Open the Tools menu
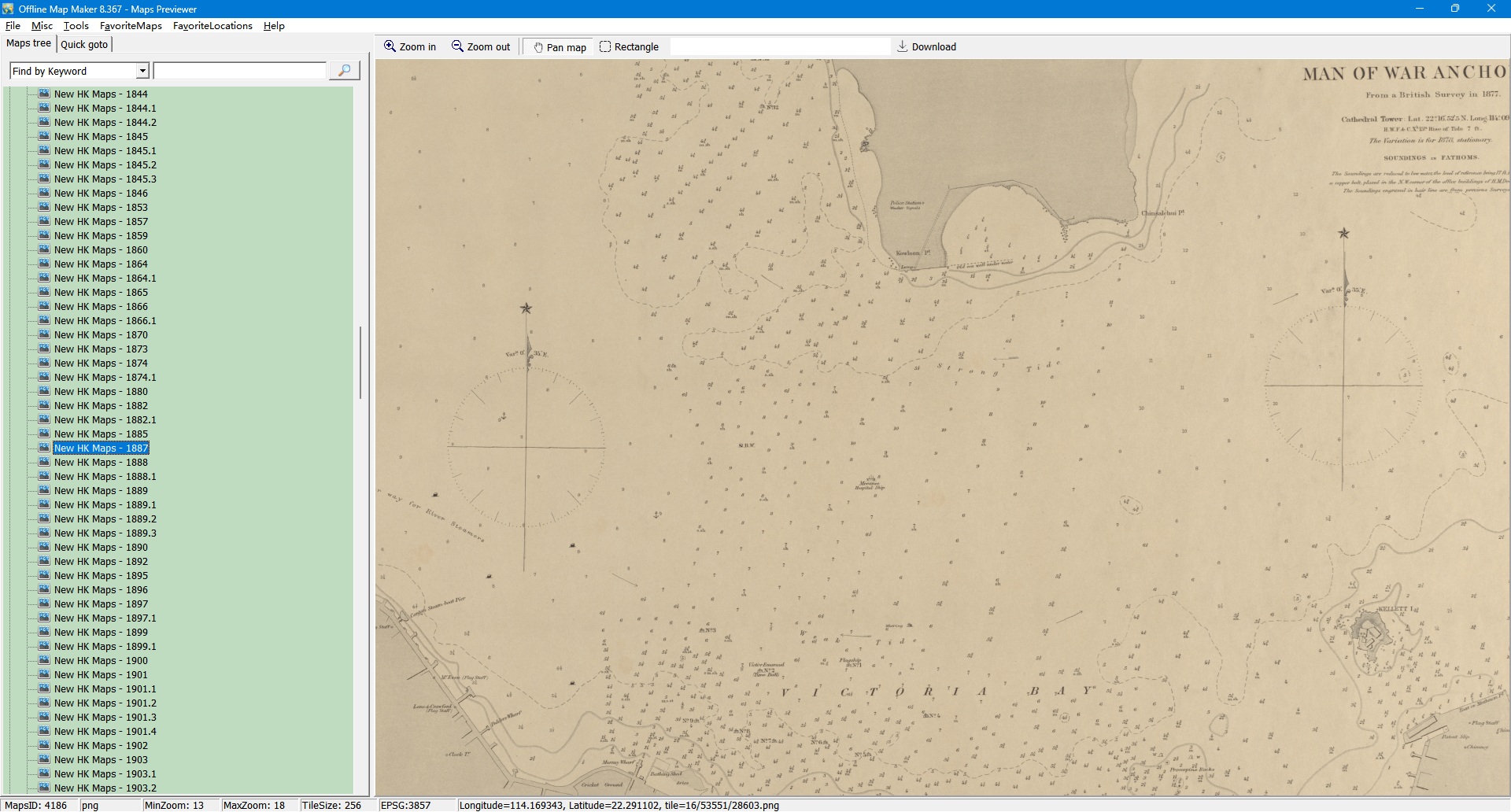The image size is (1511, 812). click(76, 25)
